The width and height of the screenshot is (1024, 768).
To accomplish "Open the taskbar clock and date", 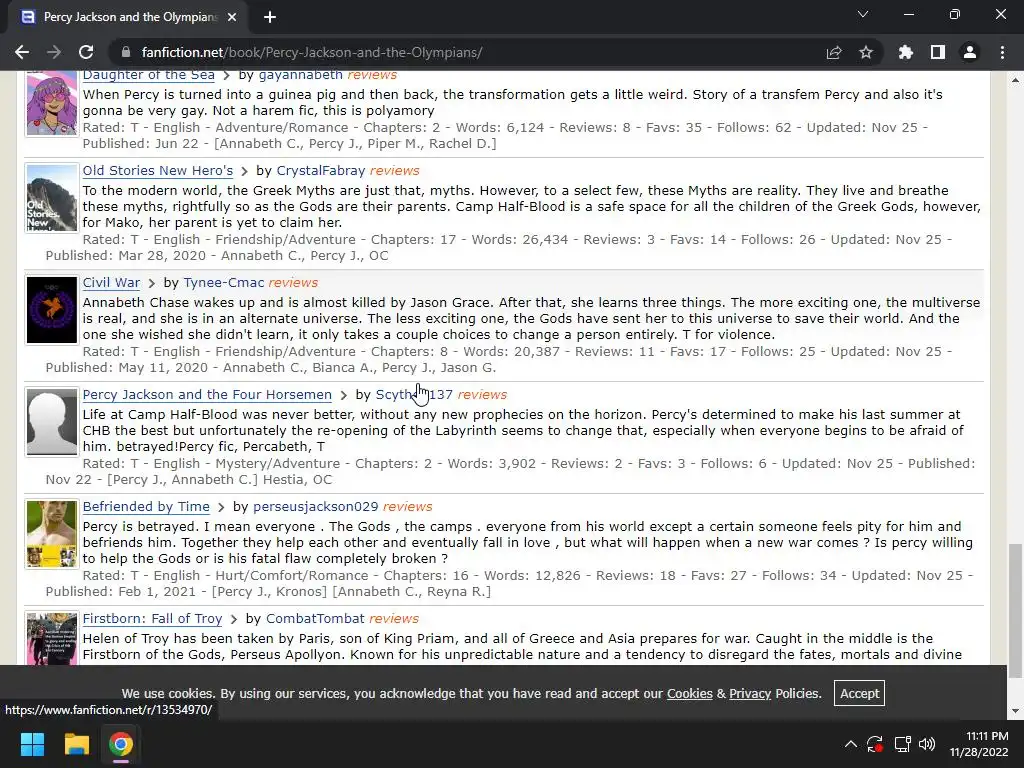I will tap(979, 744).
